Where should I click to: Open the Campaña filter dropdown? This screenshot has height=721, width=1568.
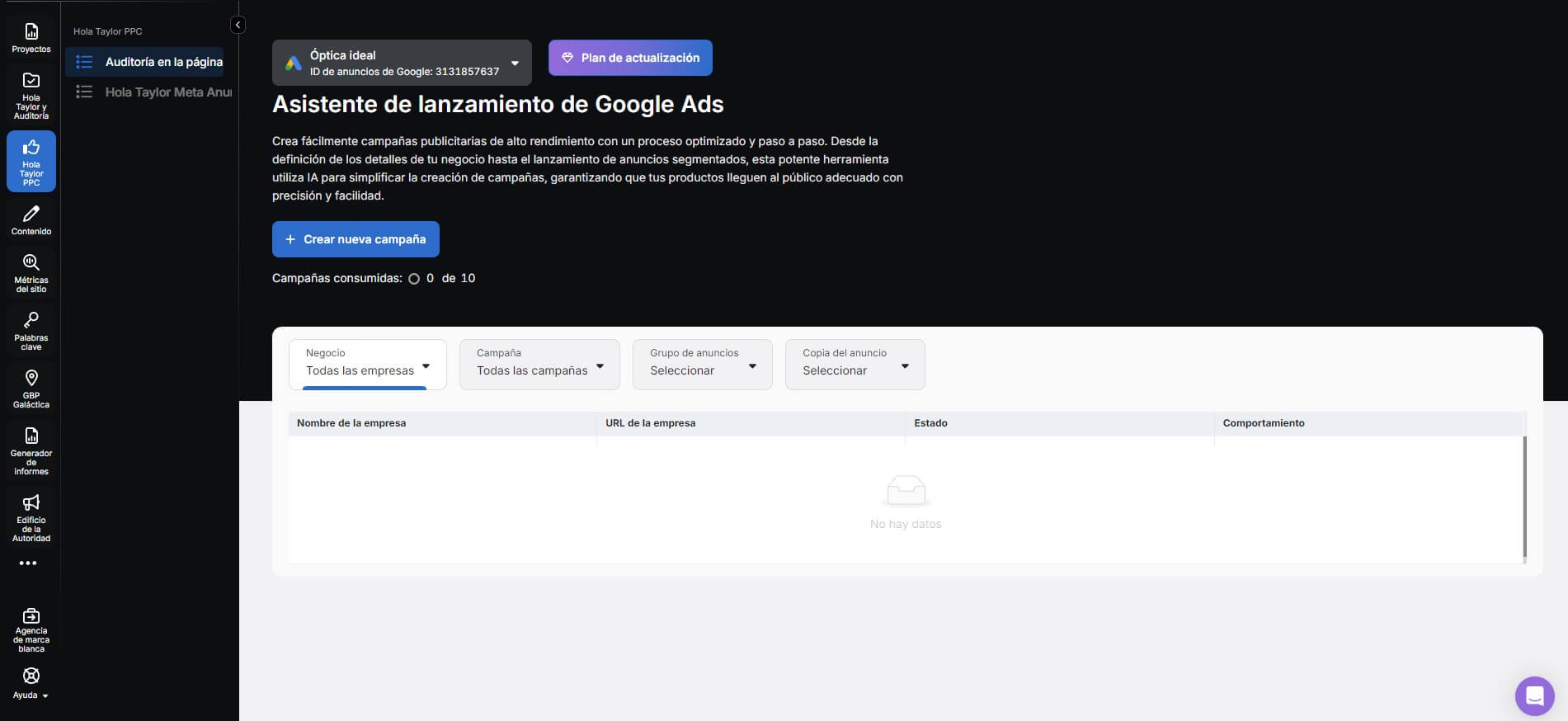coord(539,364)
